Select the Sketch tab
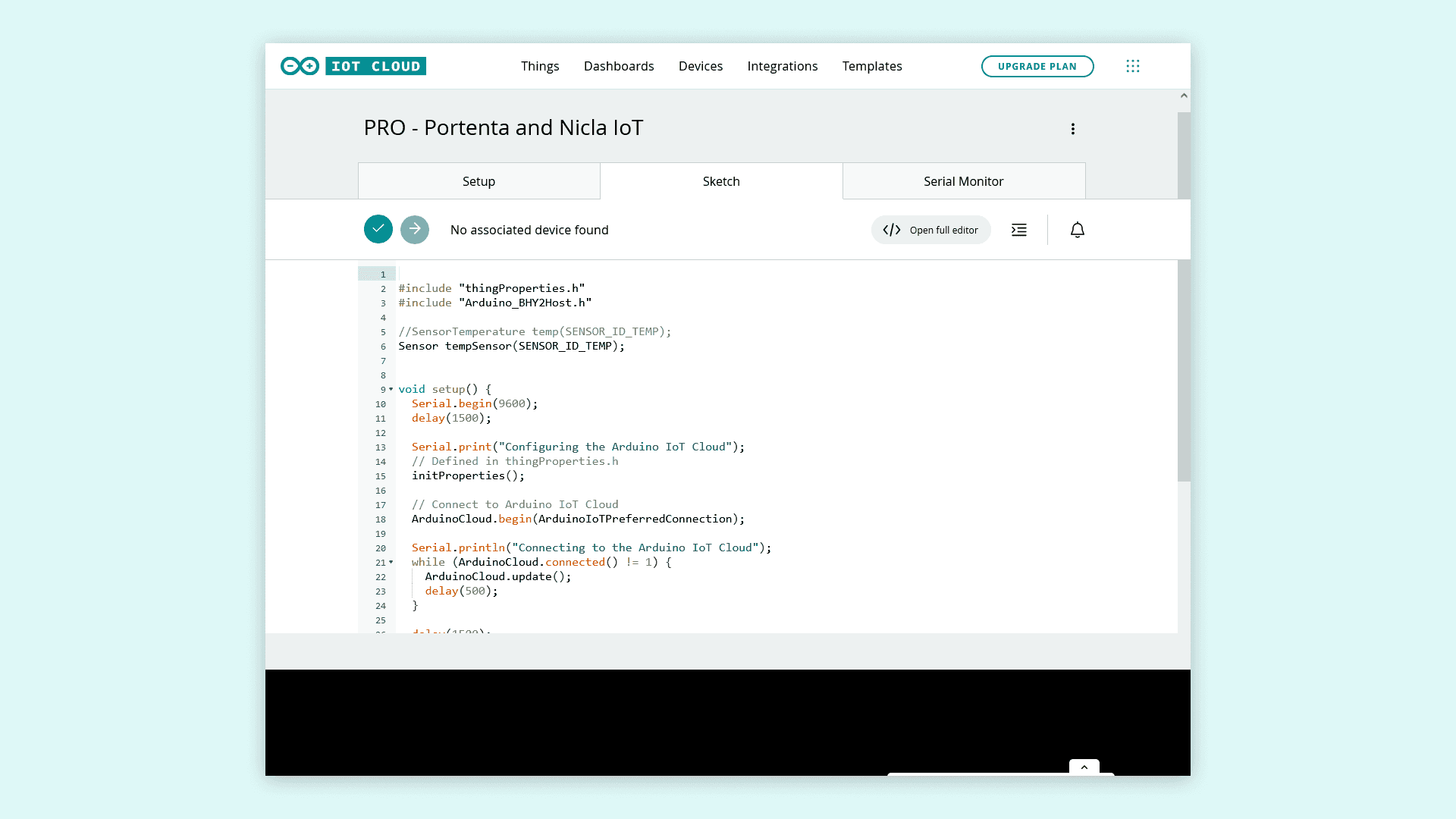This screenshot has width=1456, height=819. pyautogui.click(x=720, y=181)
